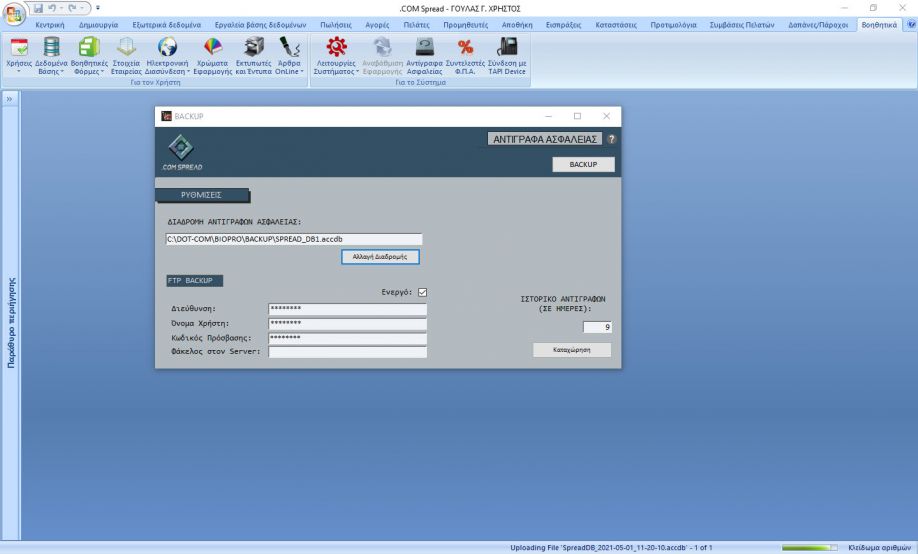
Task: Open Εκτυπωτές και Έντυπα printer icon
Action: coord(254,47)
